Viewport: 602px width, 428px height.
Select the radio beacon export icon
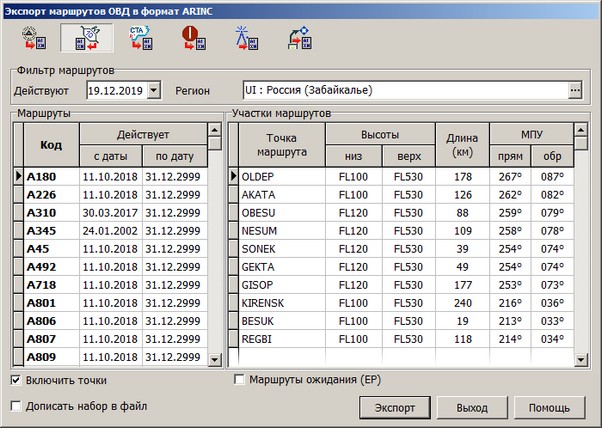pyautogui.click(x=243, y=37)
